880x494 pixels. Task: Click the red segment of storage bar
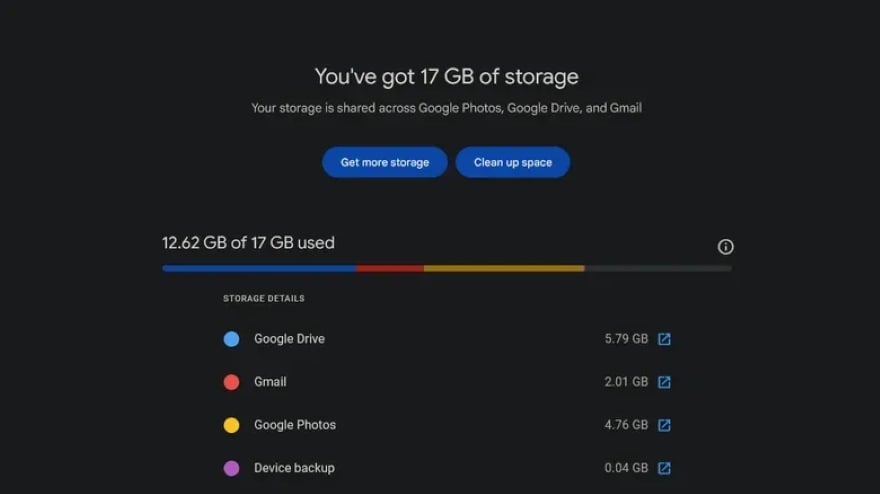pos(390,268)
